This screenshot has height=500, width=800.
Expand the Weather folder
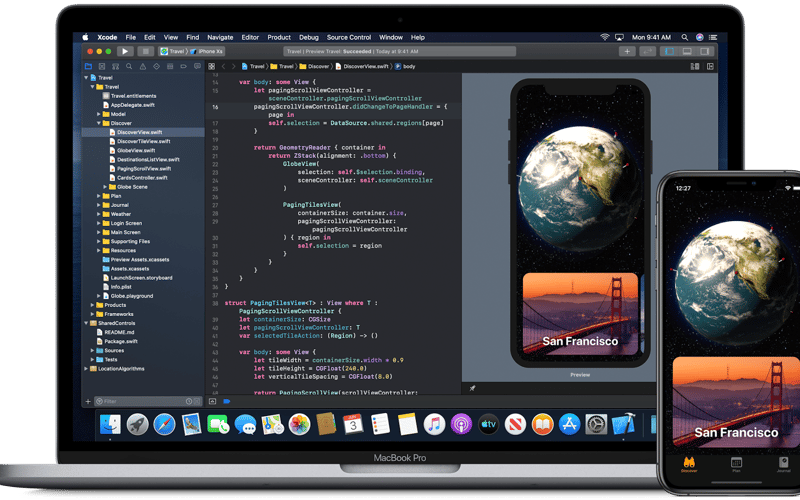99,214
